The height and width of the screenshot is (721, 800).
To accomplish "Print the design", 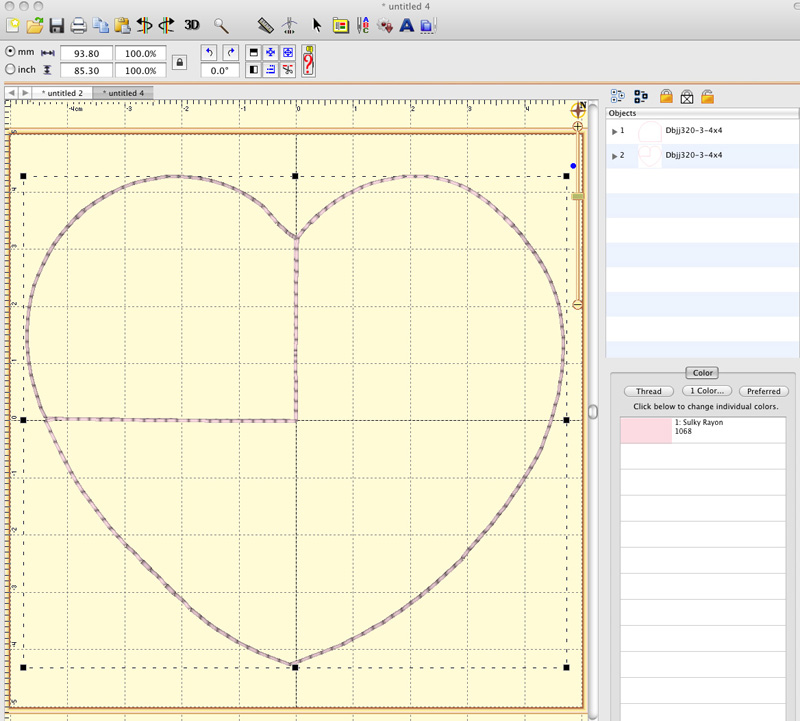I will click(78, 26).
